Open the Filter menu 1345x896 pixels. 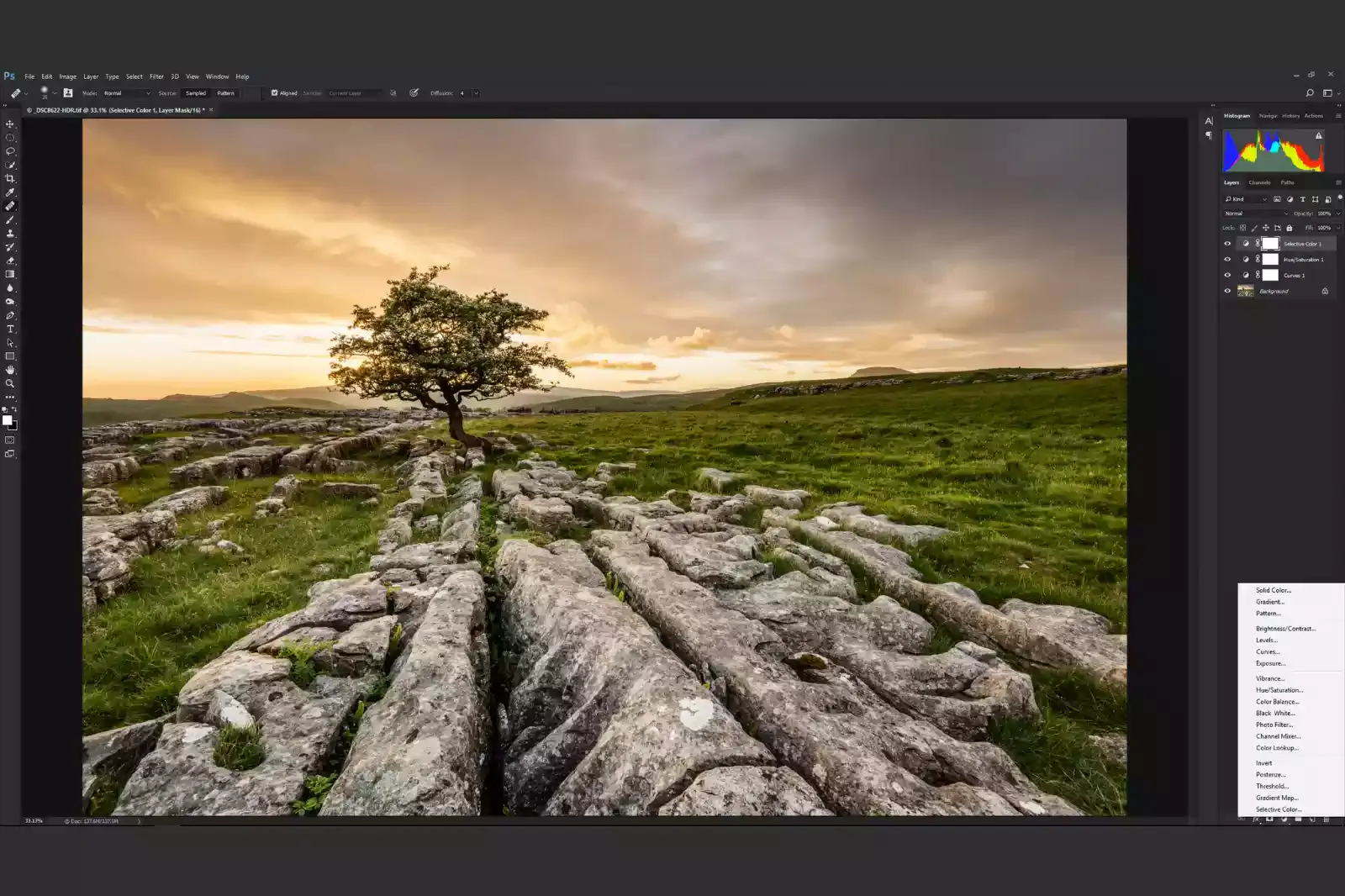pos(156,76)
